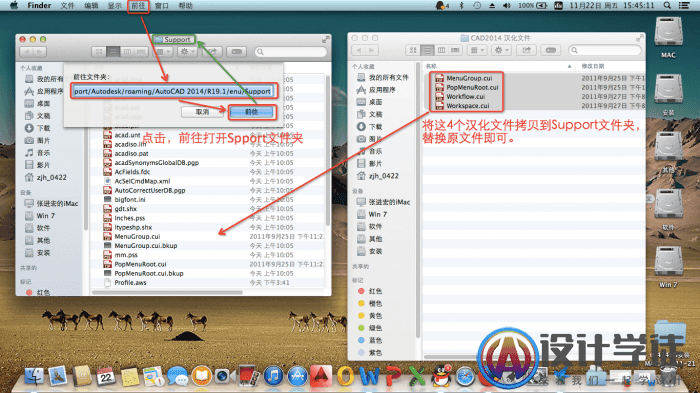Click the share button in CAD2014 window toolbar
The image size is (700, 393).
[526, 50]
